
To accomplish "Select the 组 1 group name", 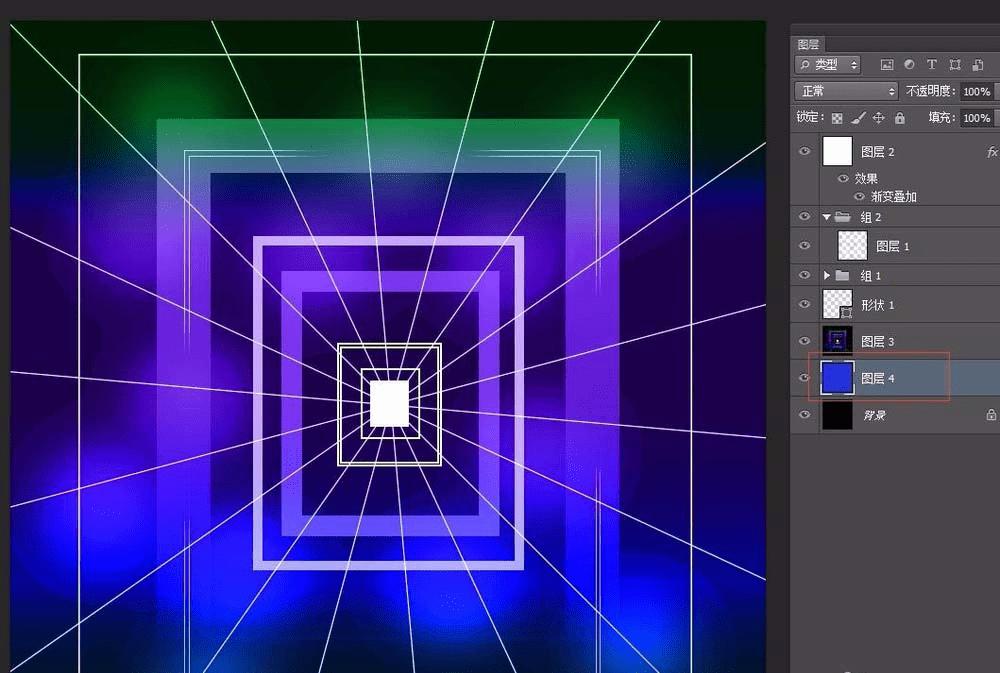I will pos(871,276).
